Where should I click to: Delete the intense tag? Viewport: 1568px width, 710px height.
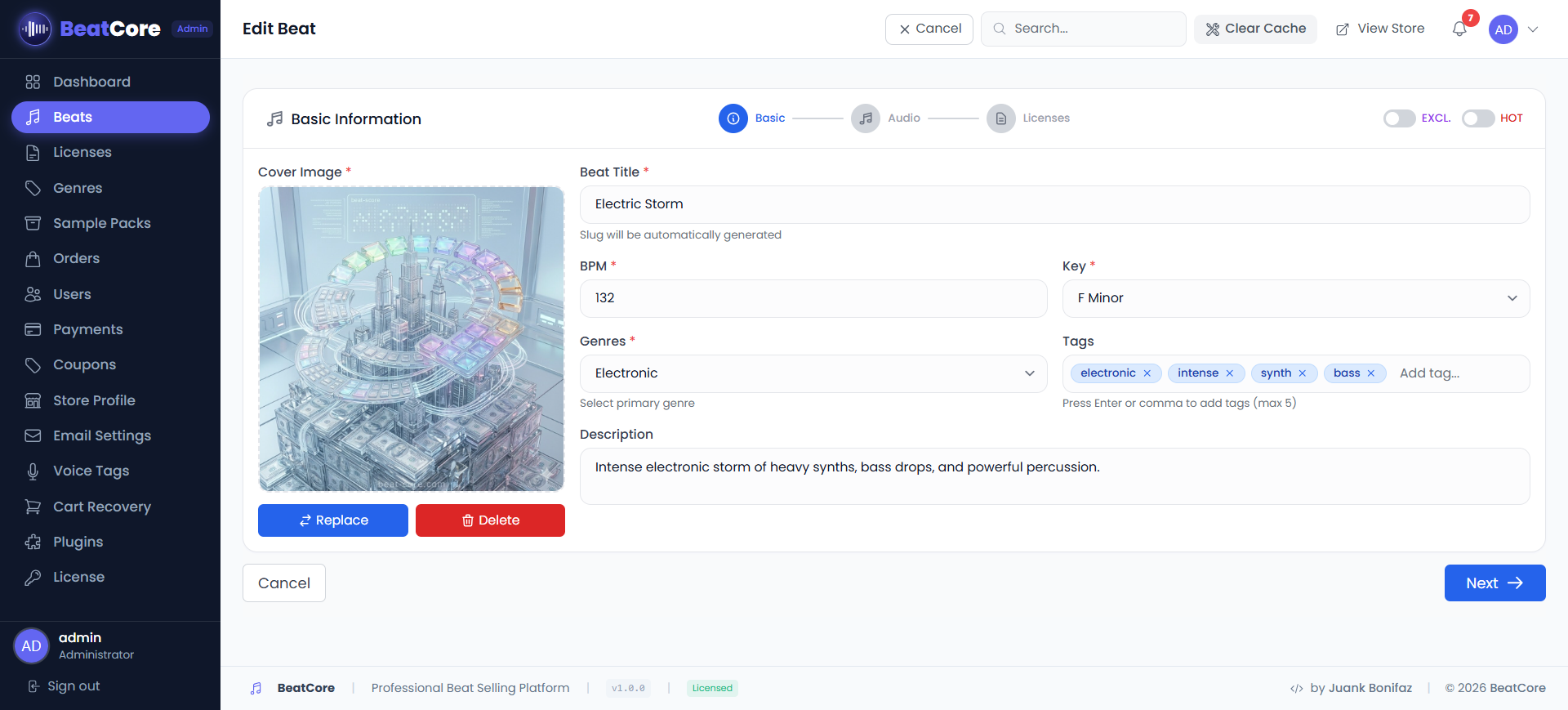pos(1230,373)
